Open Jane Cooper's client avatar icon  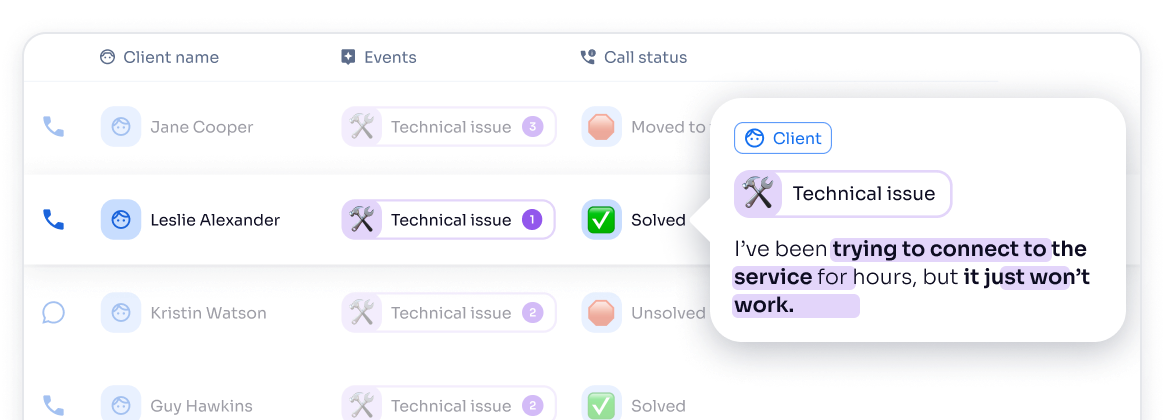(x=121, y=127)
